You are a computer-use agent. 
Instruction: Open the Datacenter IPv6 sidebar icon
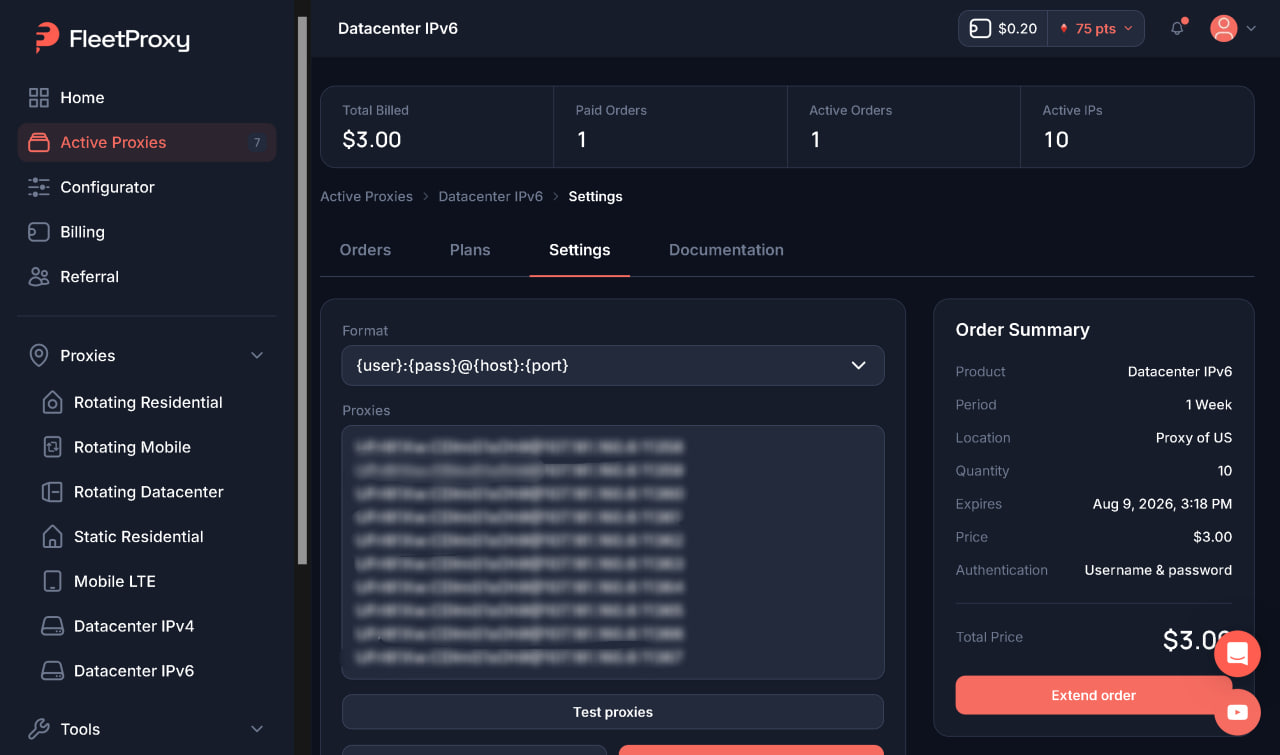tap(52, 671)
